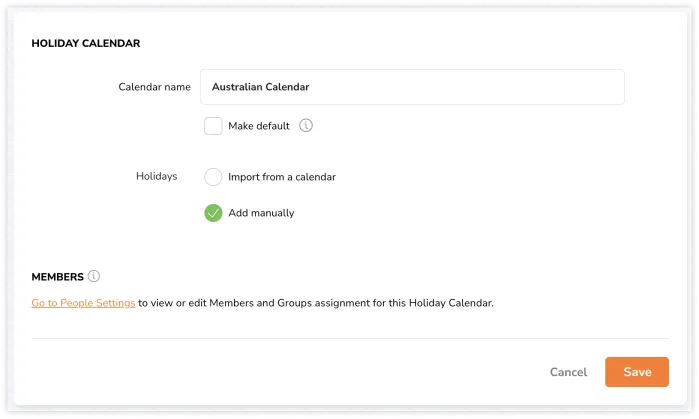The width and height of the screenshot is (699, 419).
Task: Click the divider line above Cancel and Save
Action: pyautogui.click(x=350, y=338)
